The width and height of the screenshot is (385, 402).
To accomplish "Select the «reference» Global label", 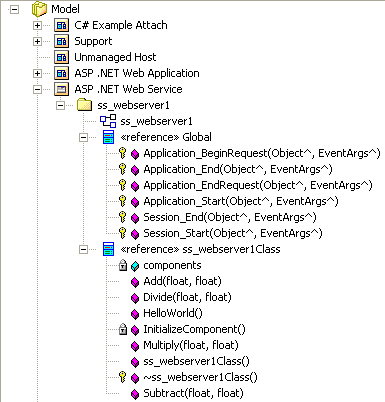I will click(166, 137).
